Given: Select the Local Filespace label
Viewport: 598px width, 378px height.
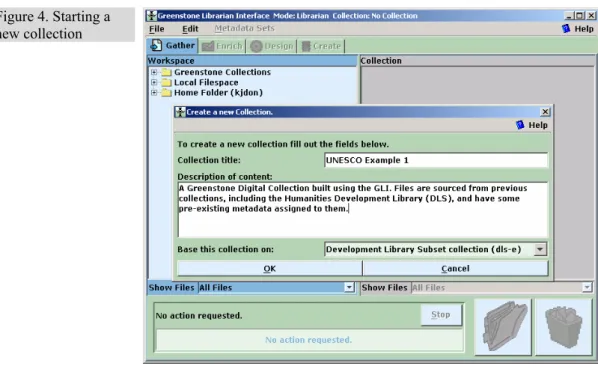Looking at the screenshot, I should click(206, 82).
